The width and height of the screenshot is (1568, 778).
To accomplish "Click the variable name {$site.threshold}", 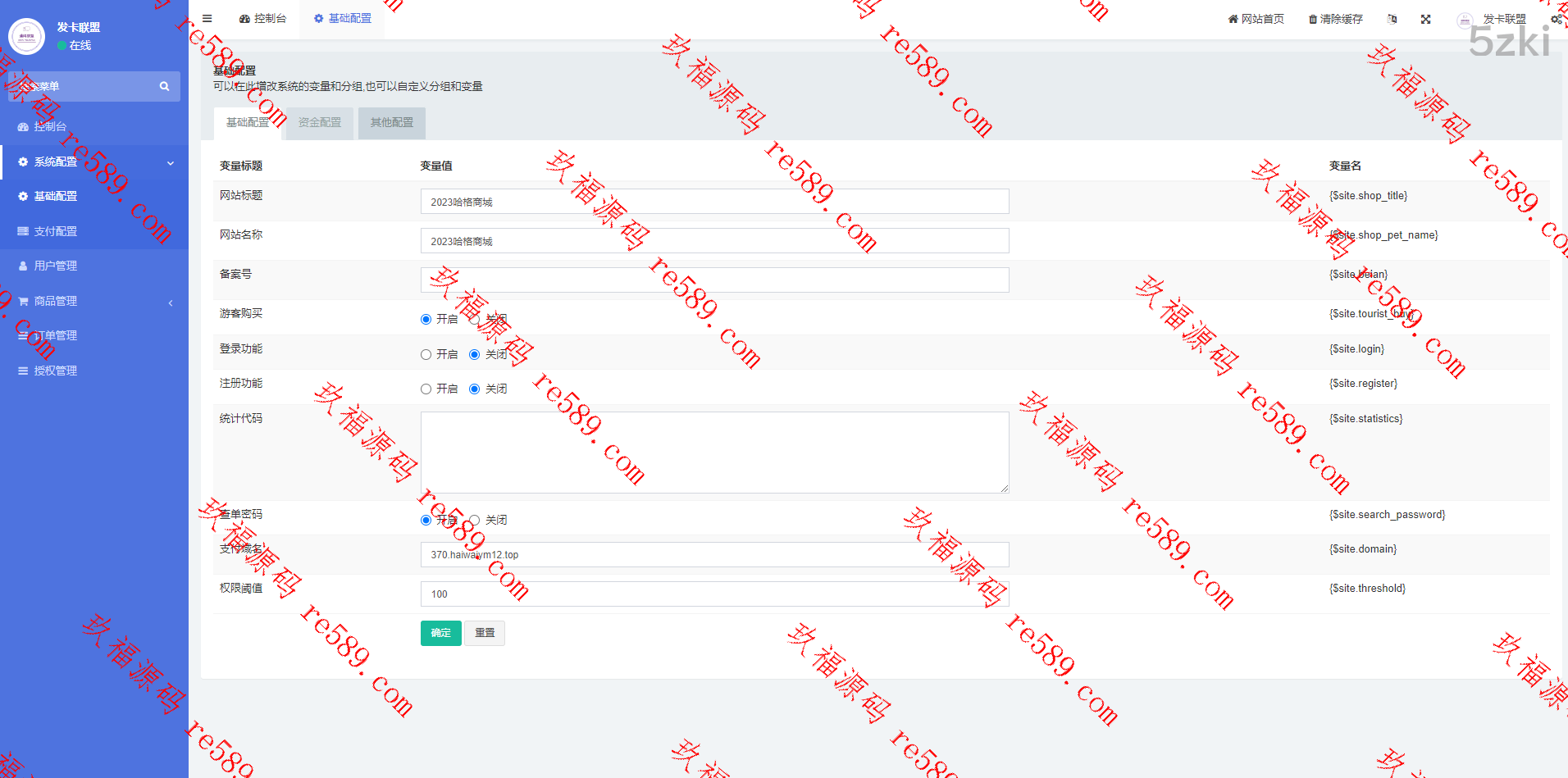I will tap(1367, 589).
